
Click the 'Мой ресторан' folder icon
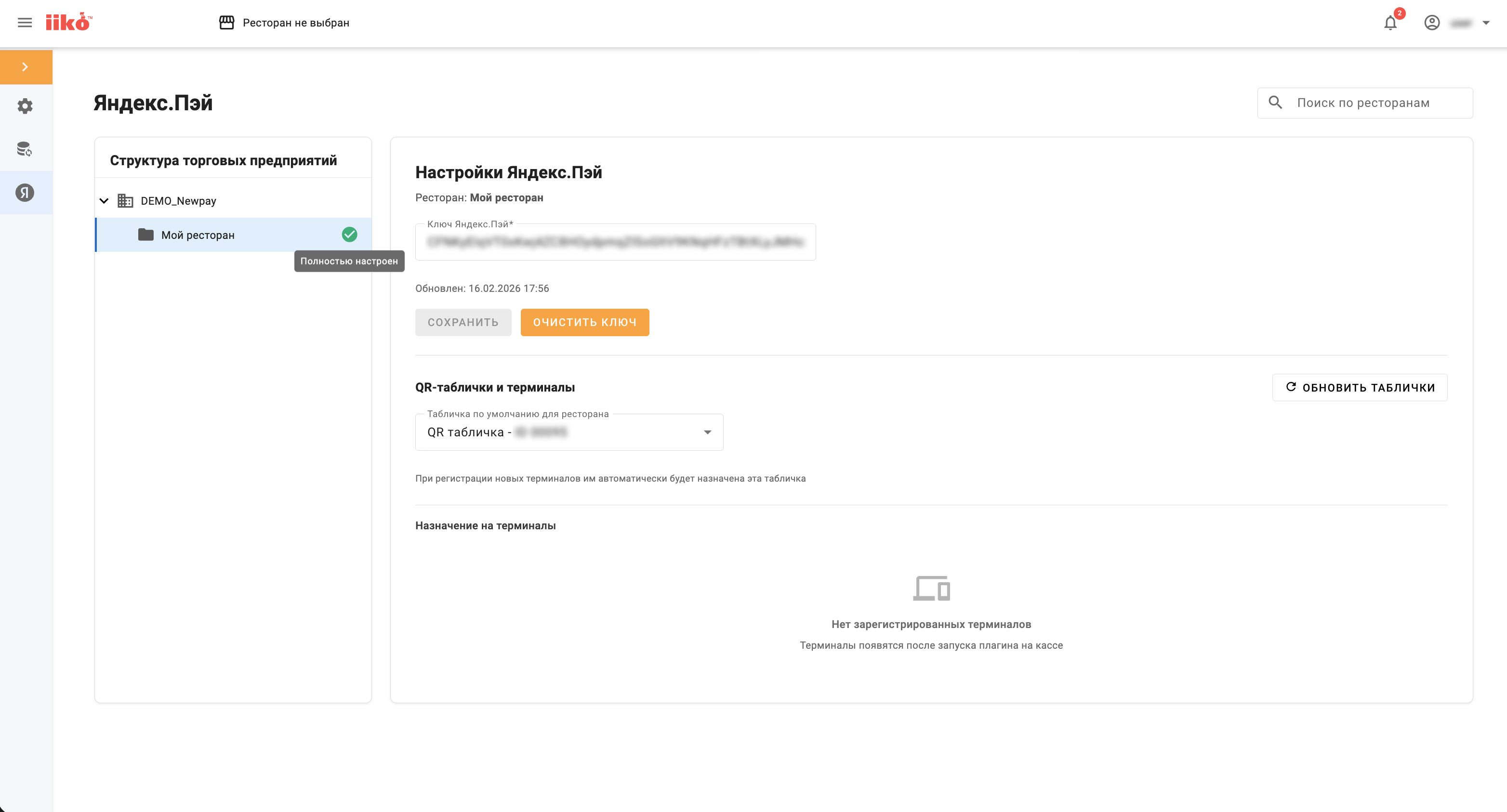pos(145,235)
